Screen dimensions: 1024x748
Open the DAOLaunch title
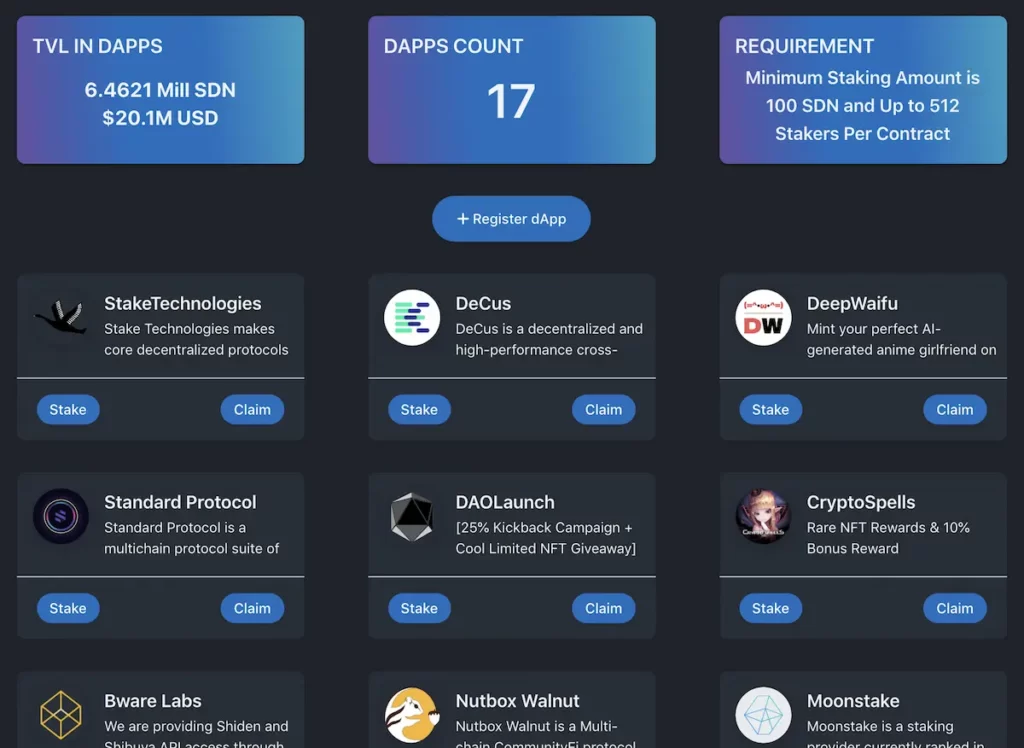tap(505, 502)
